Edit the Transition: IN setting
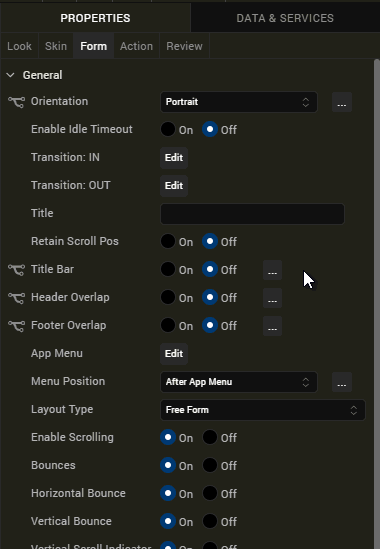Image resolution: width=380 pixels, height=549 pixels. (174, 158)
